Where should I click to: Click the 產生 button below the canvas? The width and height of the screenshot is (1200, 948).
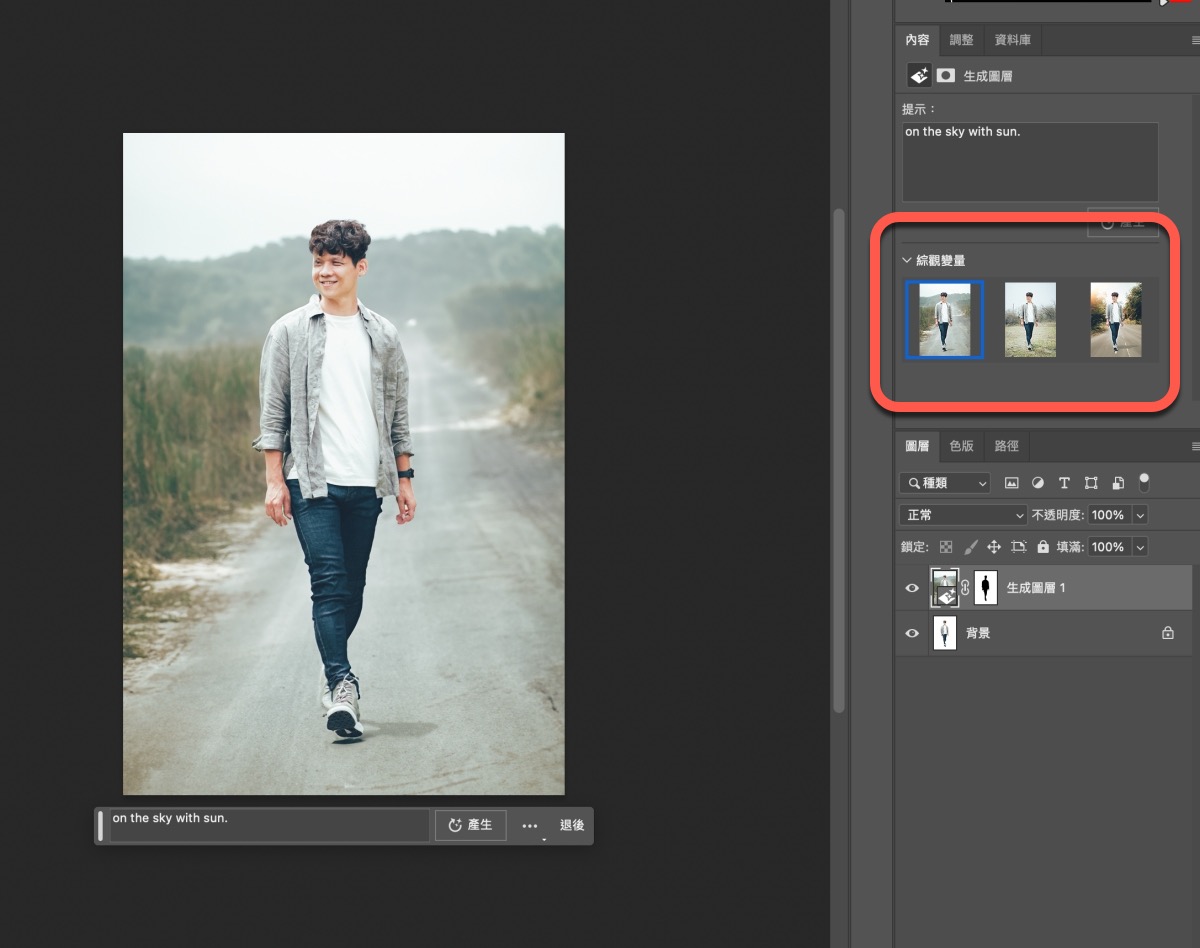coord(470,825)
